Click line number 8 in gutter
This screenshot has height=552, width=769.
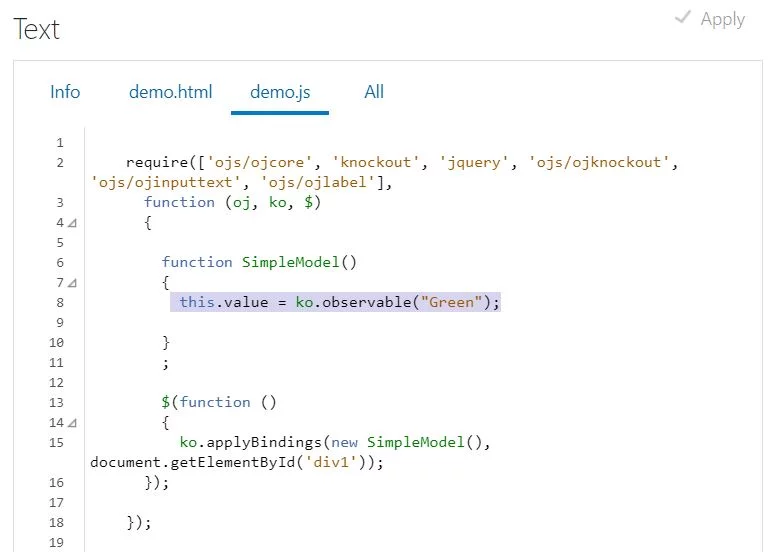(x=60, y=302)
